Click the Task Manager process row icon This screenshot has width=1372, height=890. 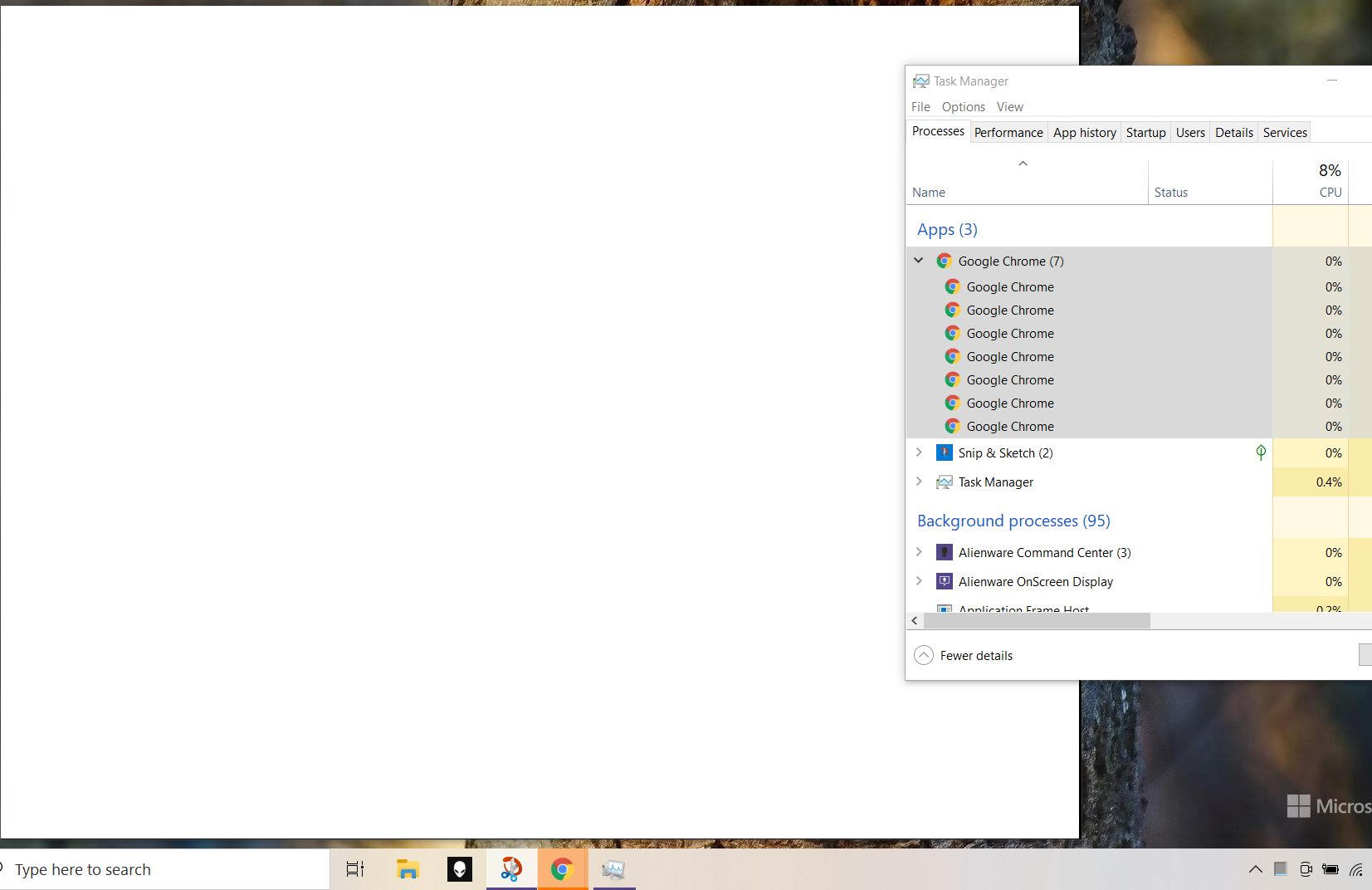(x=944, y=482)
